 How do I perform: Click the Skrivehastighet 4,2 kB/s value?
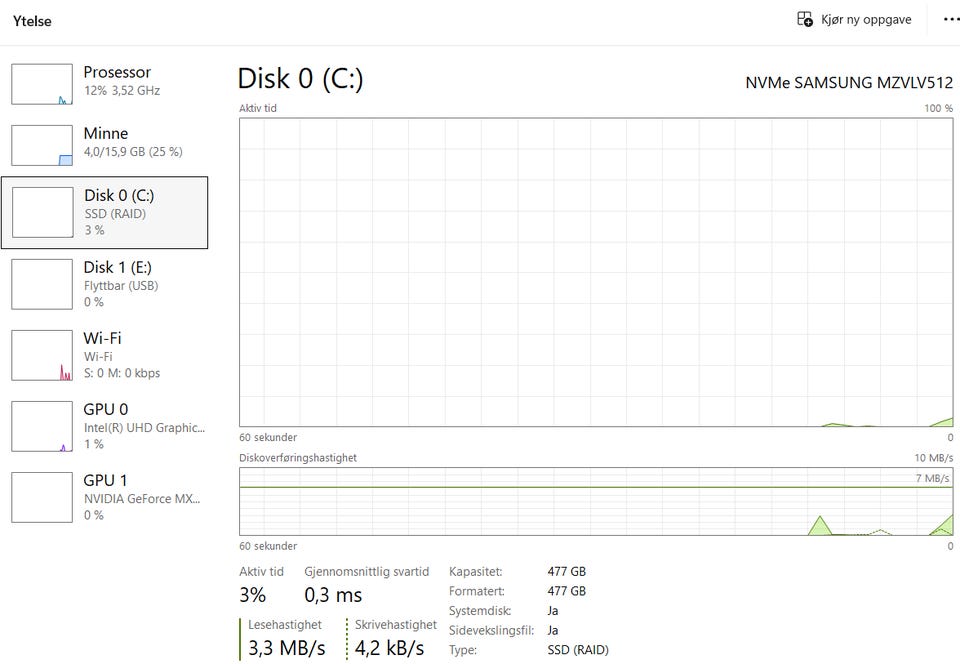click(390, 648)
